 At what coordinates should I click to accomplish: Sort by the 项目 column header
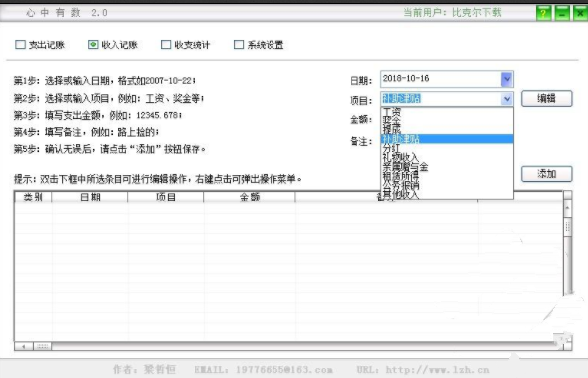coord(166,197)
